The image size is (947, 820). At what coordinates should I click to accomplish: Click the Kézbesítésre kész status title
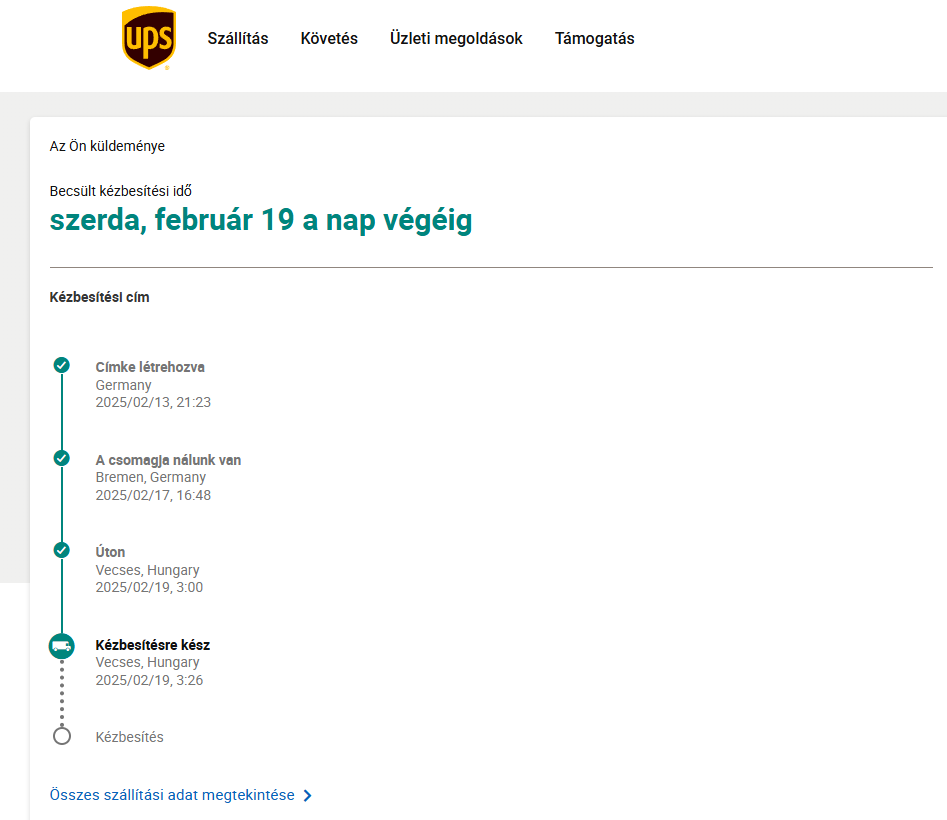[152, 645]
